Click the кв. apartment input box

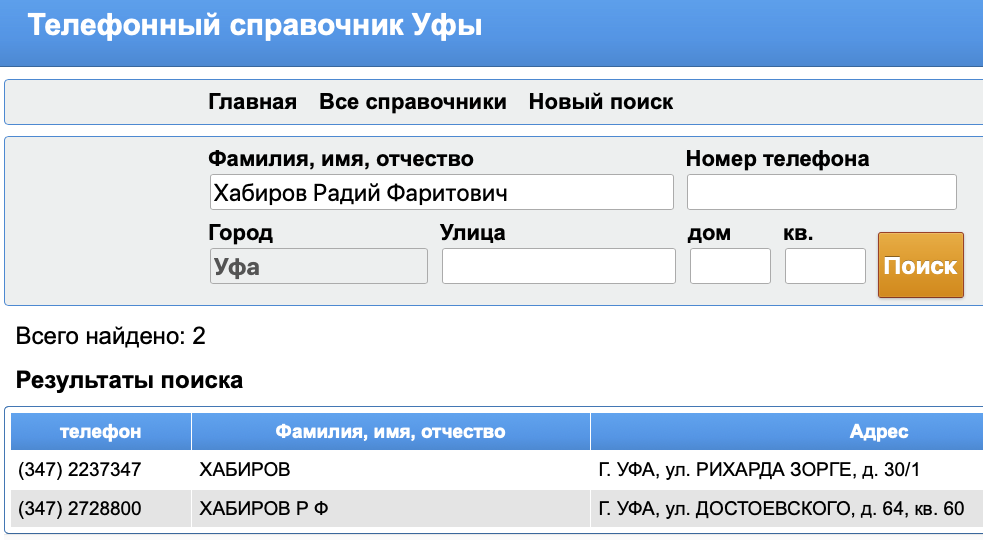(x=825, y=267)
